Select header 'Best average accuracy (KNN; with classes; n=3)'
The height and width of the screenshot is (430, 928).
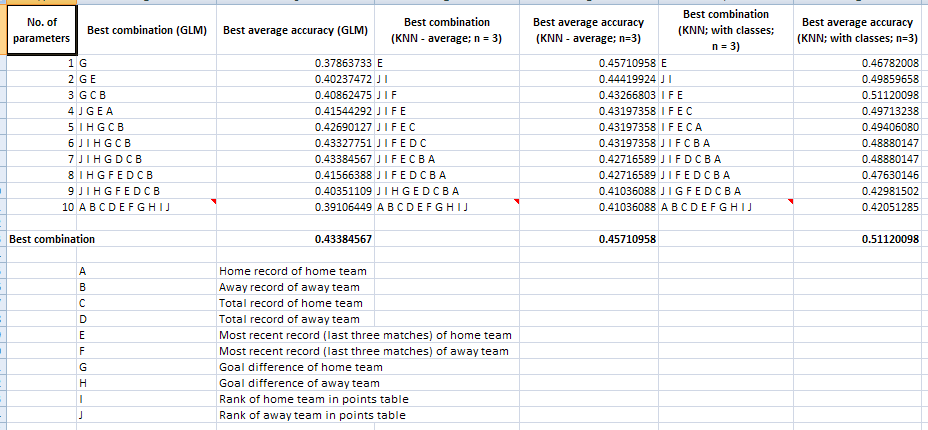click(x=858, y=31)
